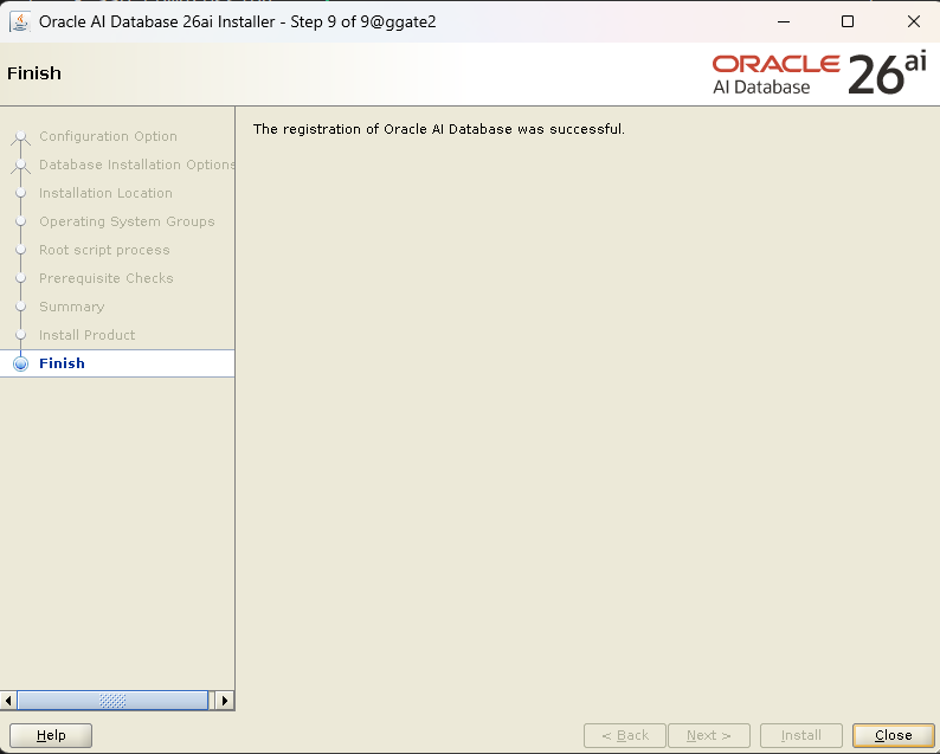The image size is (940, 754).
Task: Click the Oracle AI Database 26ai logo
Action: [819, 74]
